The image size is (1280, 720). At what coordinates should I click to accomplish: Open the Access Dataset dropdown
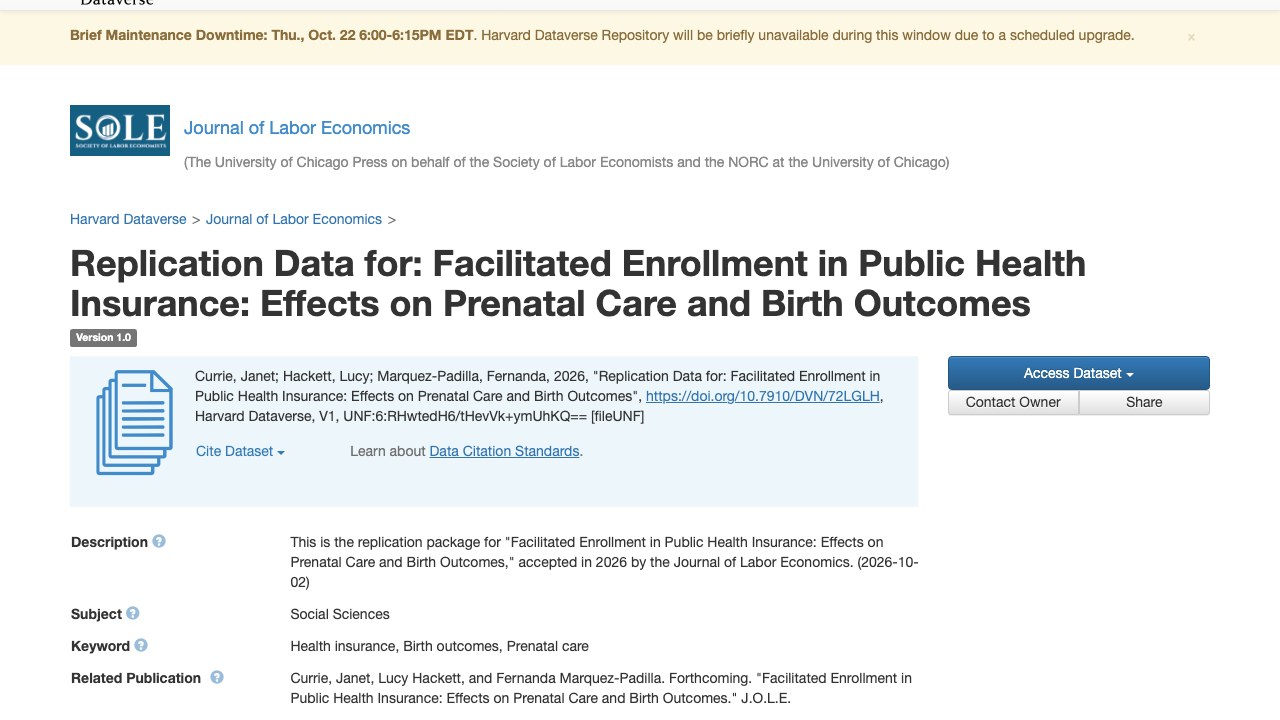(x=1078, y=373)
